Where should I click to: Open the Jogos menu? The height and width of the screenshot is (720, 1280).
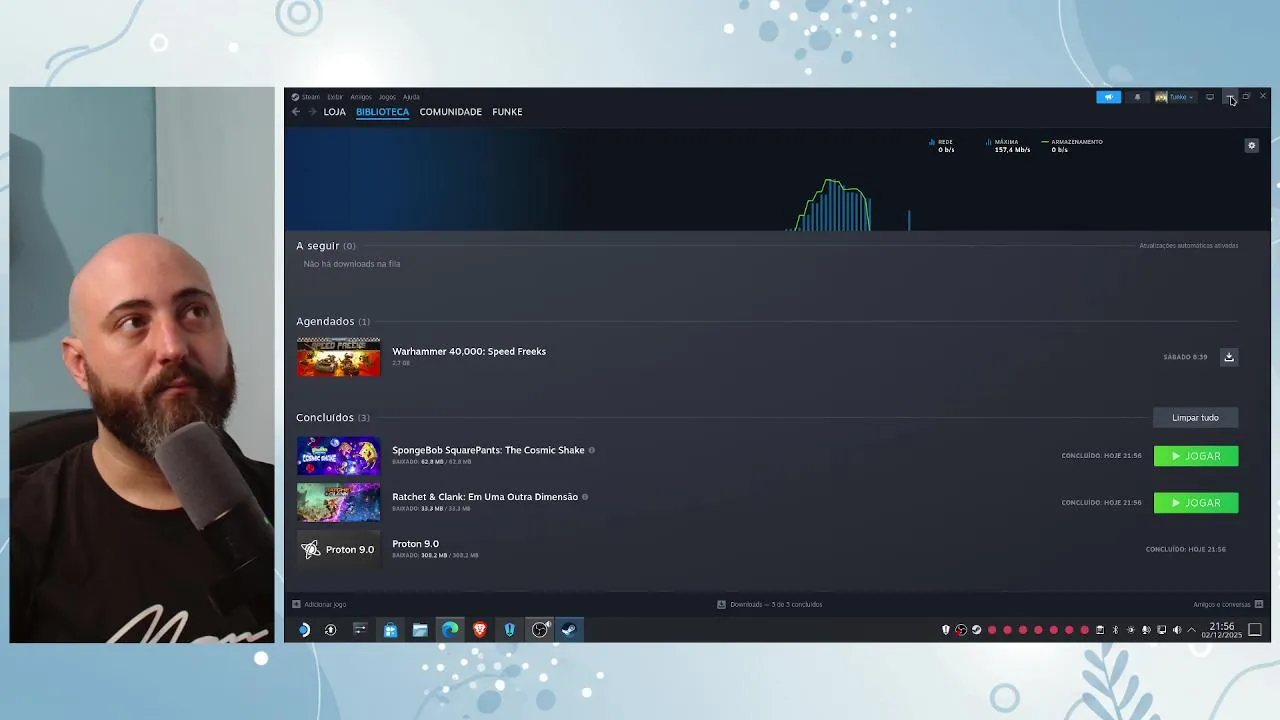pyautogui.click(x=387, y=97)
